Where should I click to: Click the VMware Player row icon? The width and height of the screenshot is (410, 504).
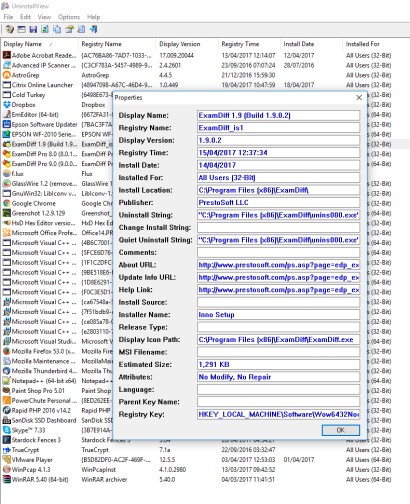[6, 460]
